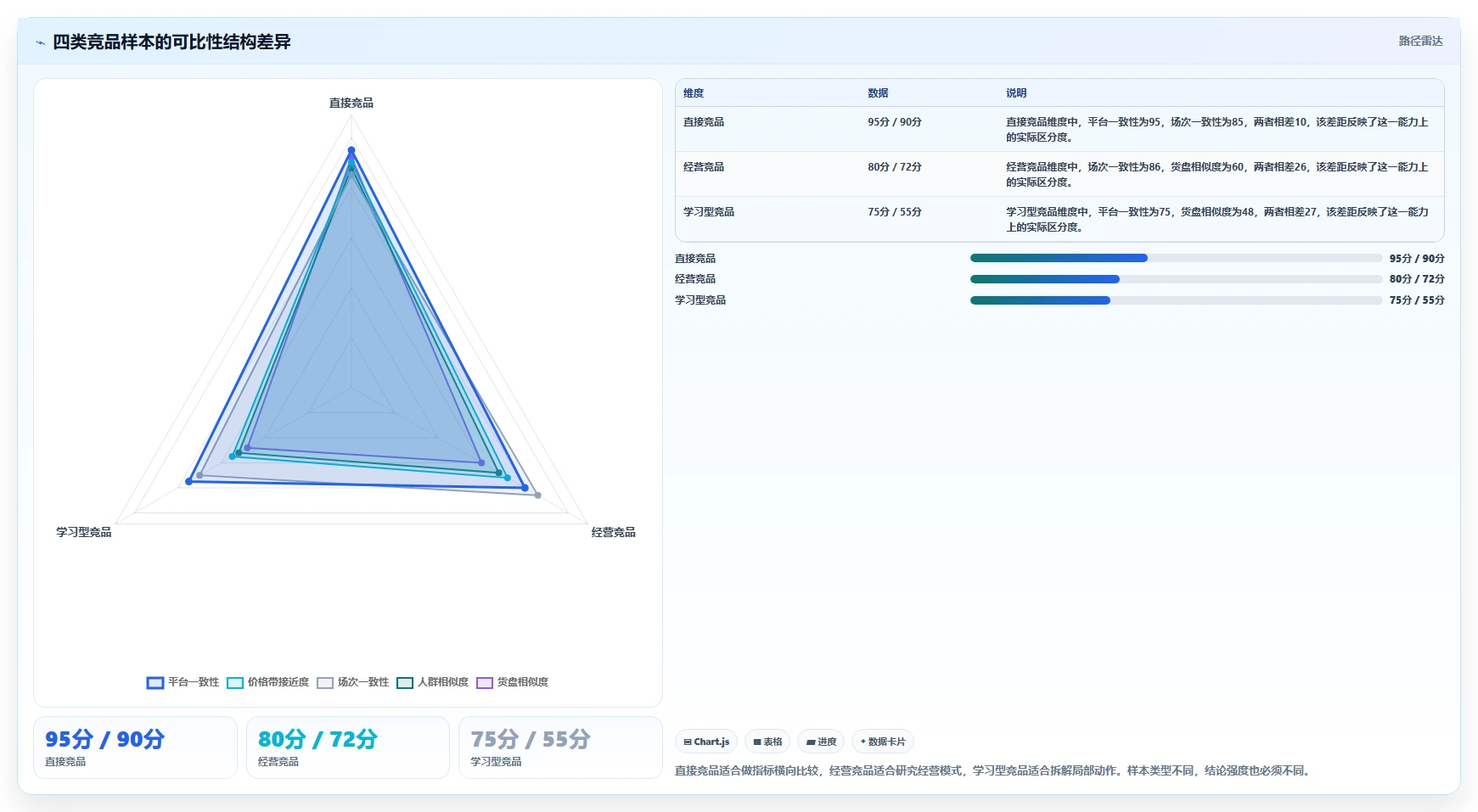This screenshot has width=1478, height=812.
Task: Click the 场次一致性 point on 经营竞品 axis
Action: pyautogui.click(x=537, y=496)
